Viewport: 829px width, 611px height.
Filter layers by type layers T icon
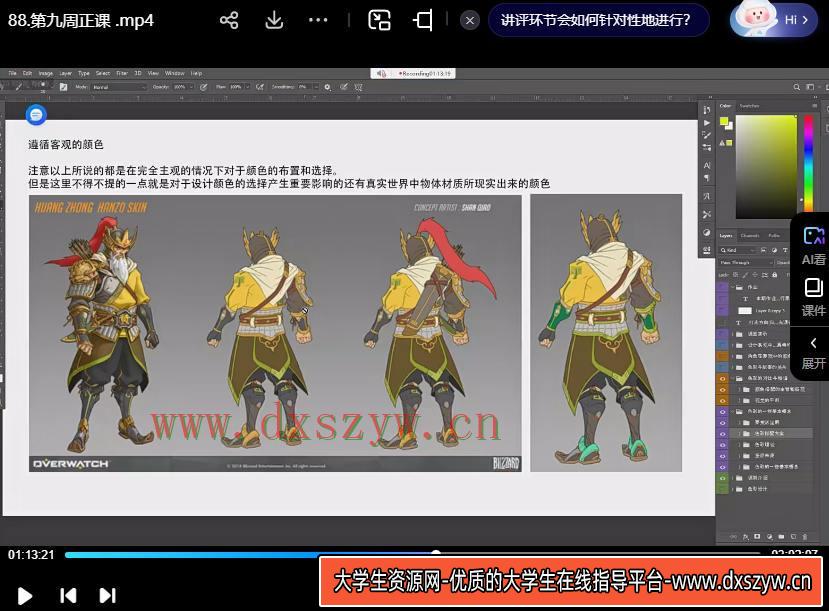(x=785, y=250)
